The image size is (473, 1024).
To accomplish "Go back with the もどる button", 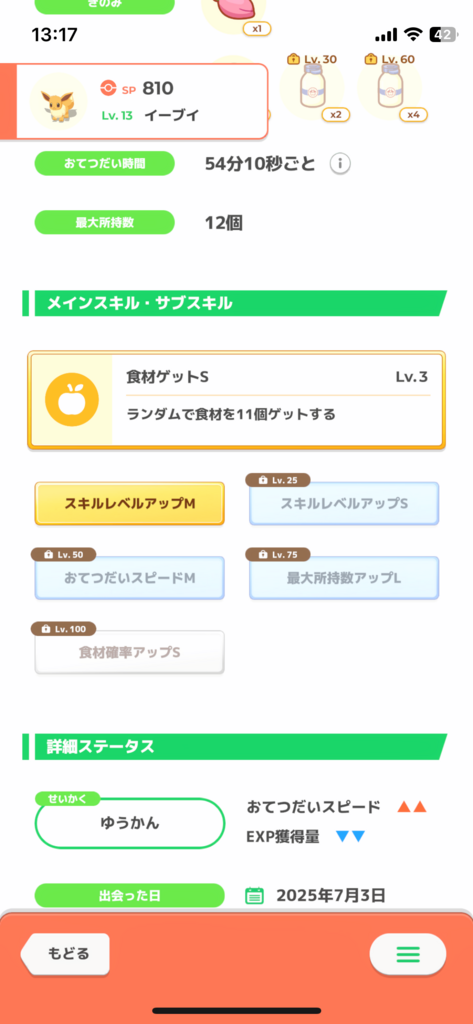I will point(65,954).
